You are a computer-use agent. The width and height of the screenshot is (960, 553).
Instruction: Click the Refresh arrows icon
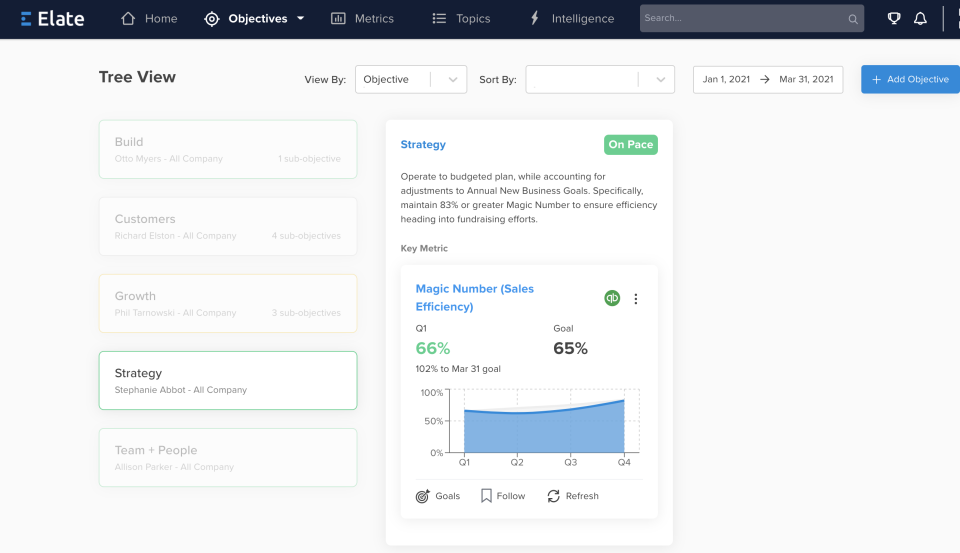pos(553,496)
